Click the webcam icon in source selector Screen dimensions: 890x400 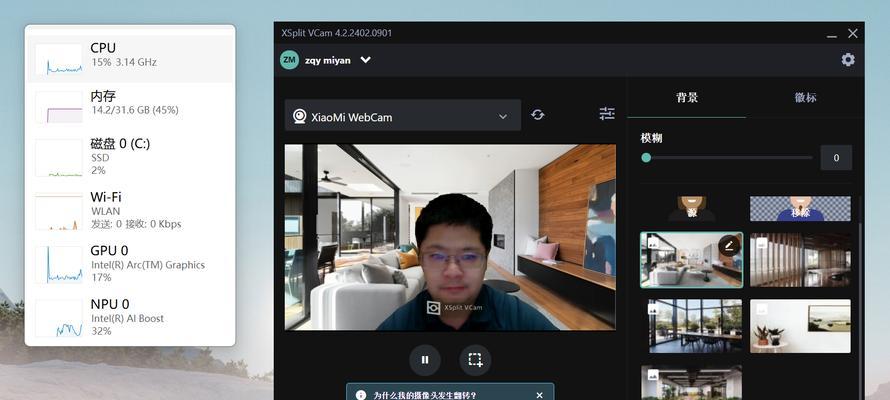point(300,116)
